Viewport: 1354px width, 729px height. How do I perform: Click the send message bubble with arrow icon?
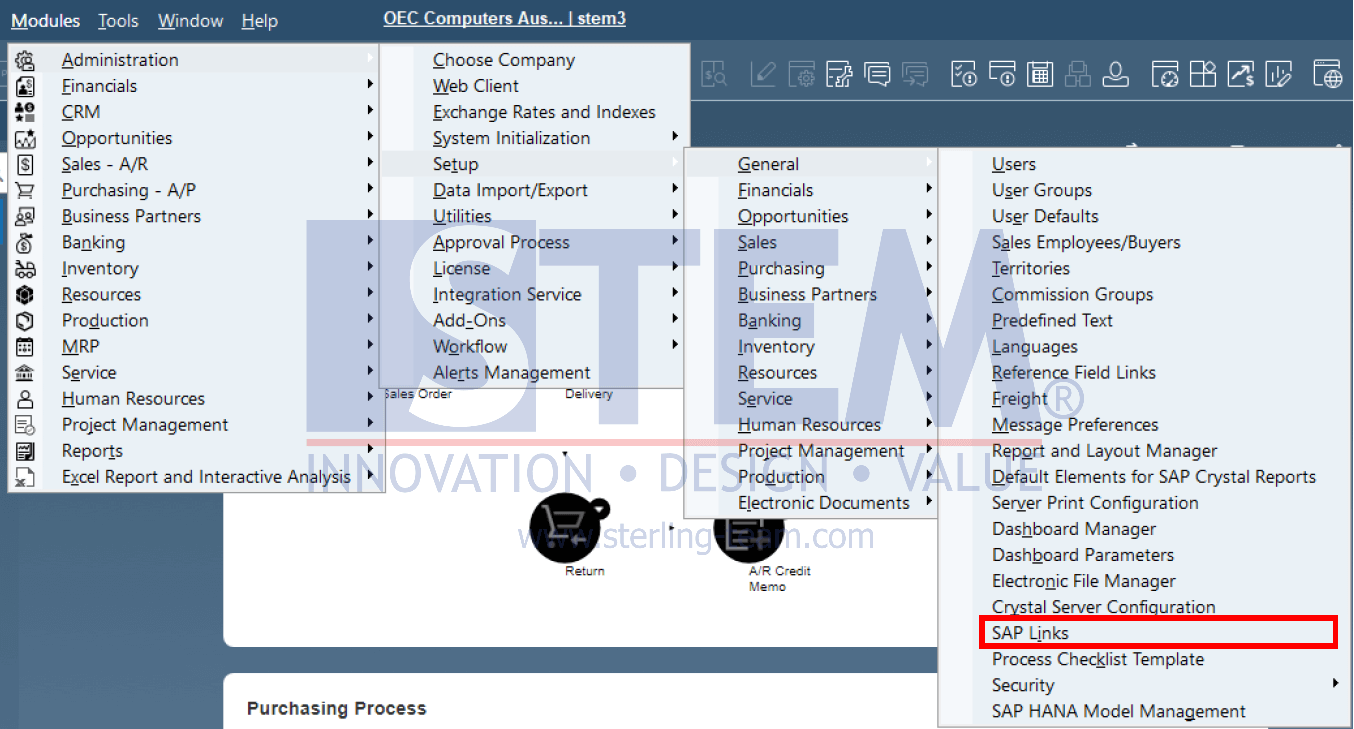pyautogui.click(x=915, y=74)
